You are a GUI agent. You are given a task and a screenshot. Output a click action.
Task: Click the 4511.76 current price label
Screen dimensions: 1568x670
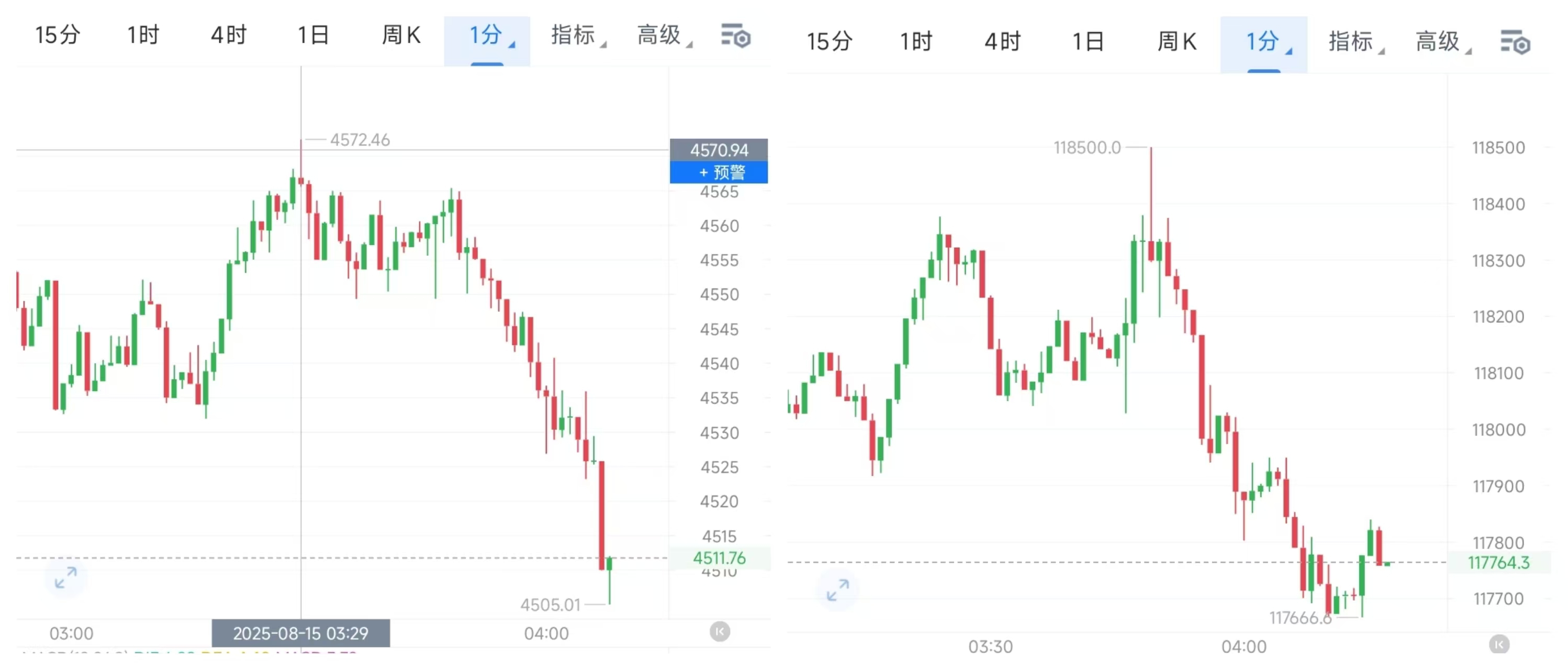pyautogui.click(x=719, y=558)
